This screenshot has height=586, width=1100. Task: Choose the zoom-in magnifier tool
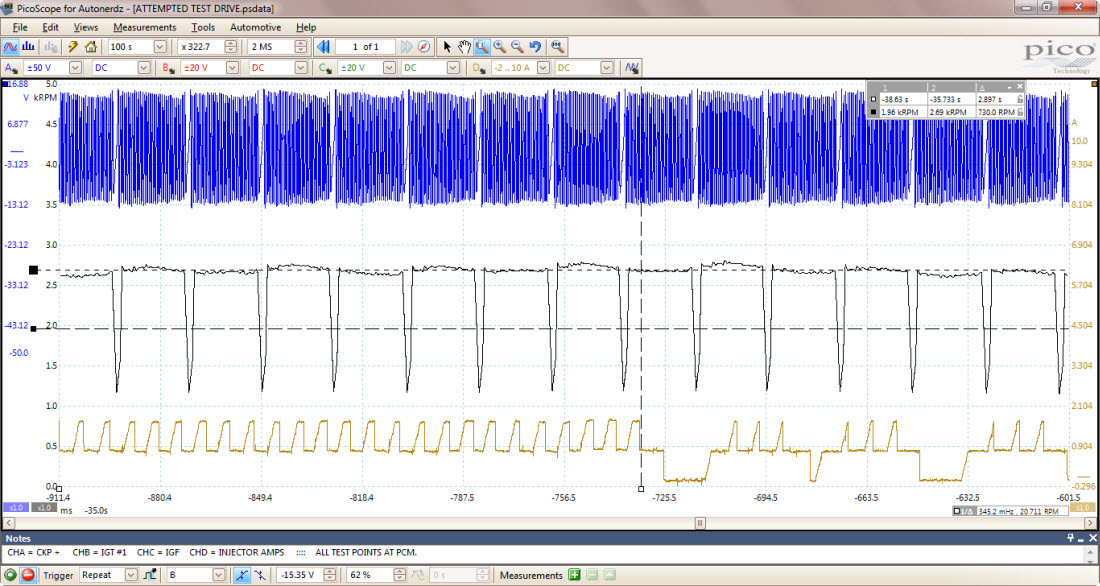(499, 47)
